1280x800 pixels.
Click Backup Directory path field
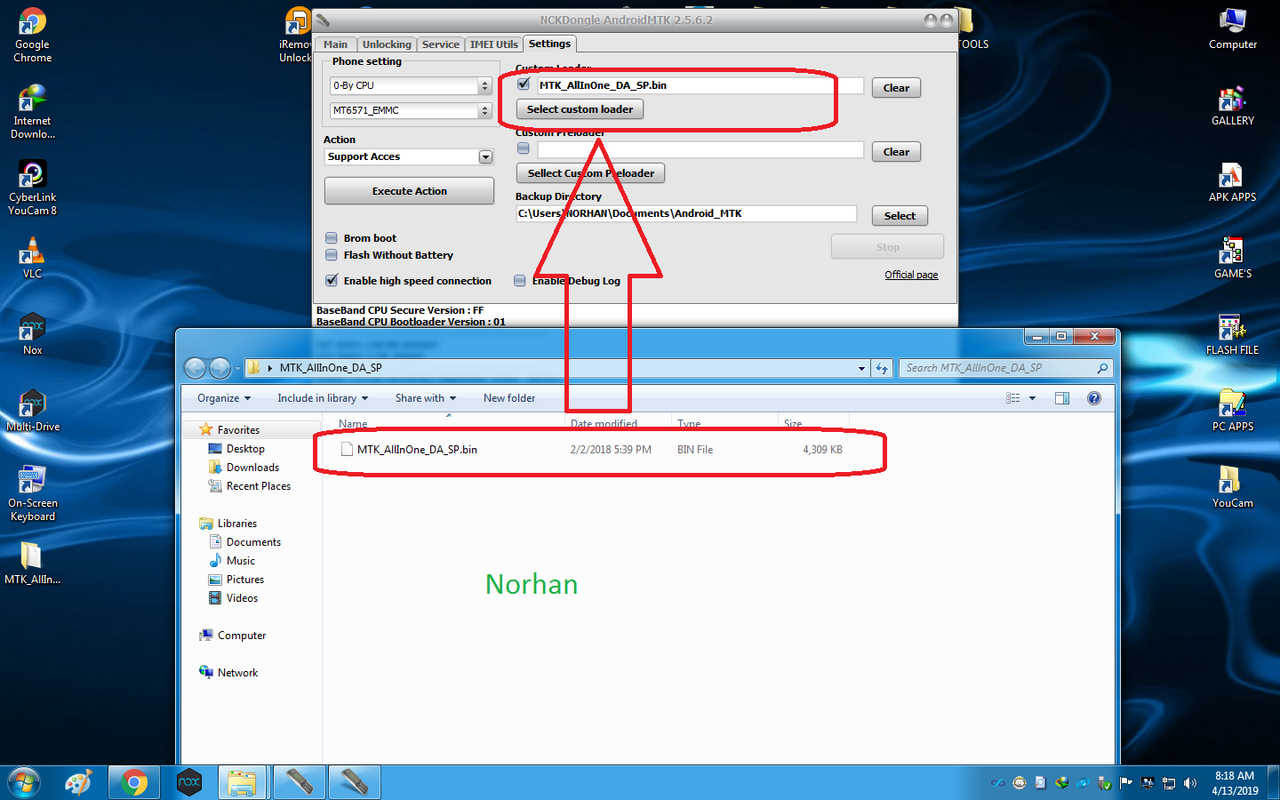686,214
